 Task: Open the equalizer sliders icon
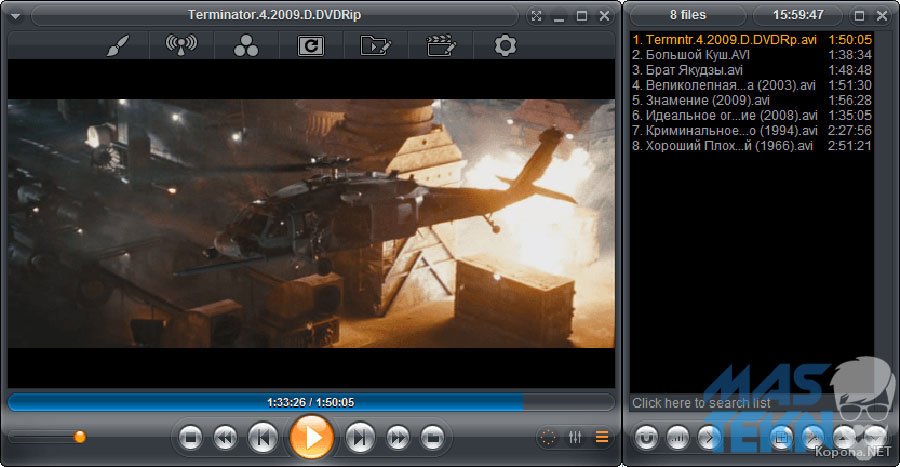(575, 437)
